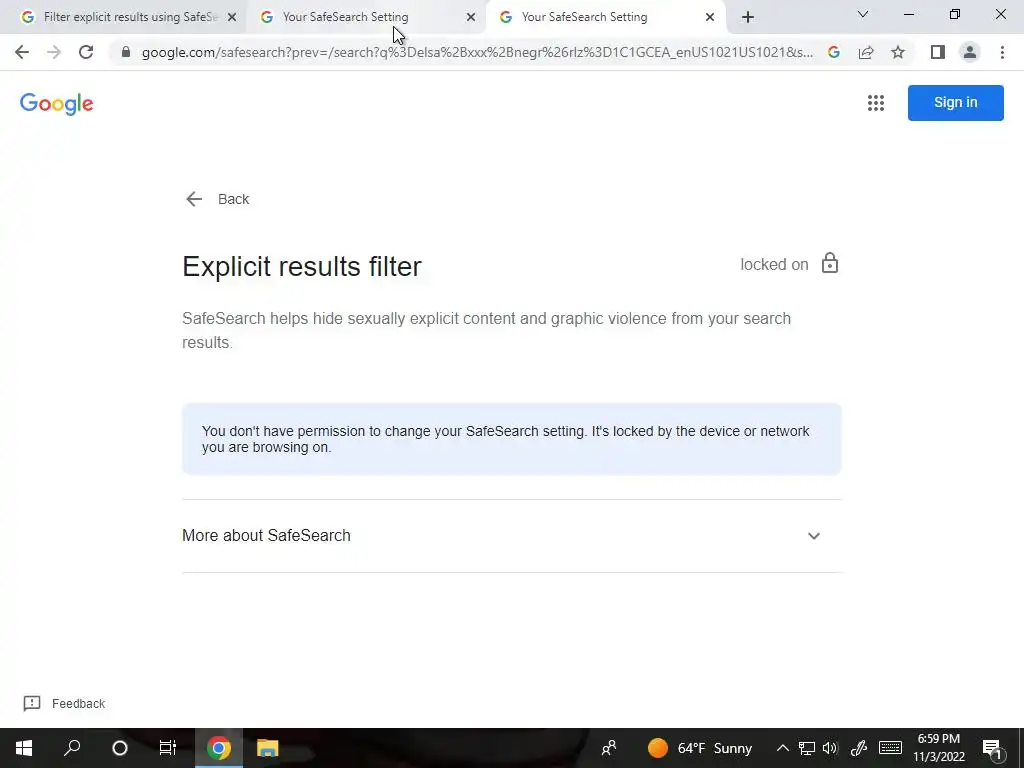Share this page icon in address bar
1024x768 pixels.
[x=866, y=52]
